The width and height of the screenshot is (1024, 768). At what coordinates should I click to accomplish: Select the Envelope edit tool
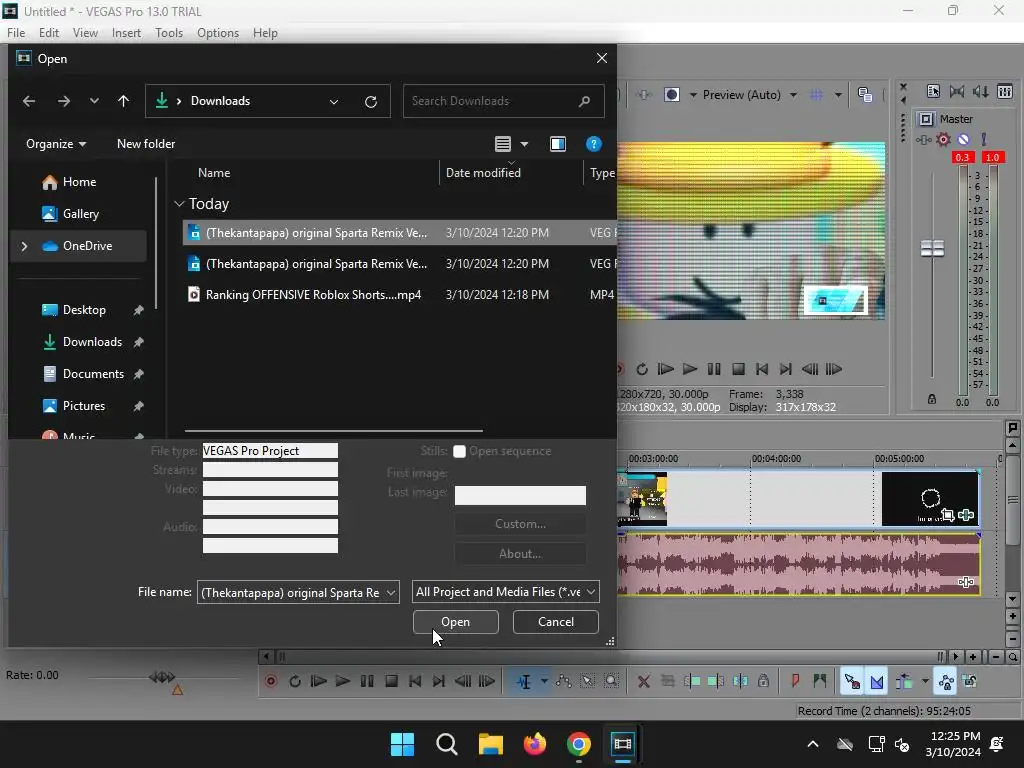pos(564,681)
